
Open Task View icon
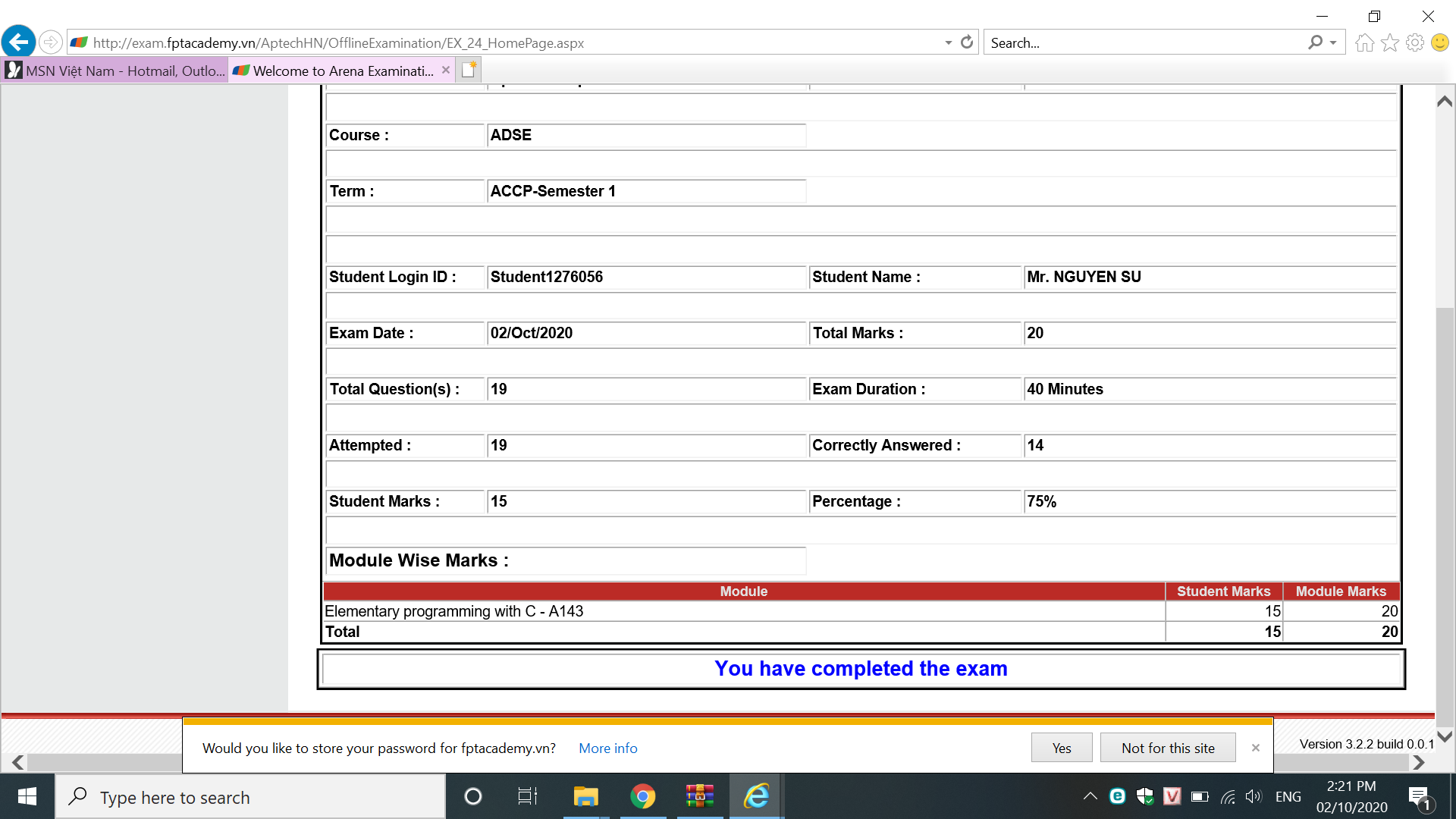click(x=527, y=796)
